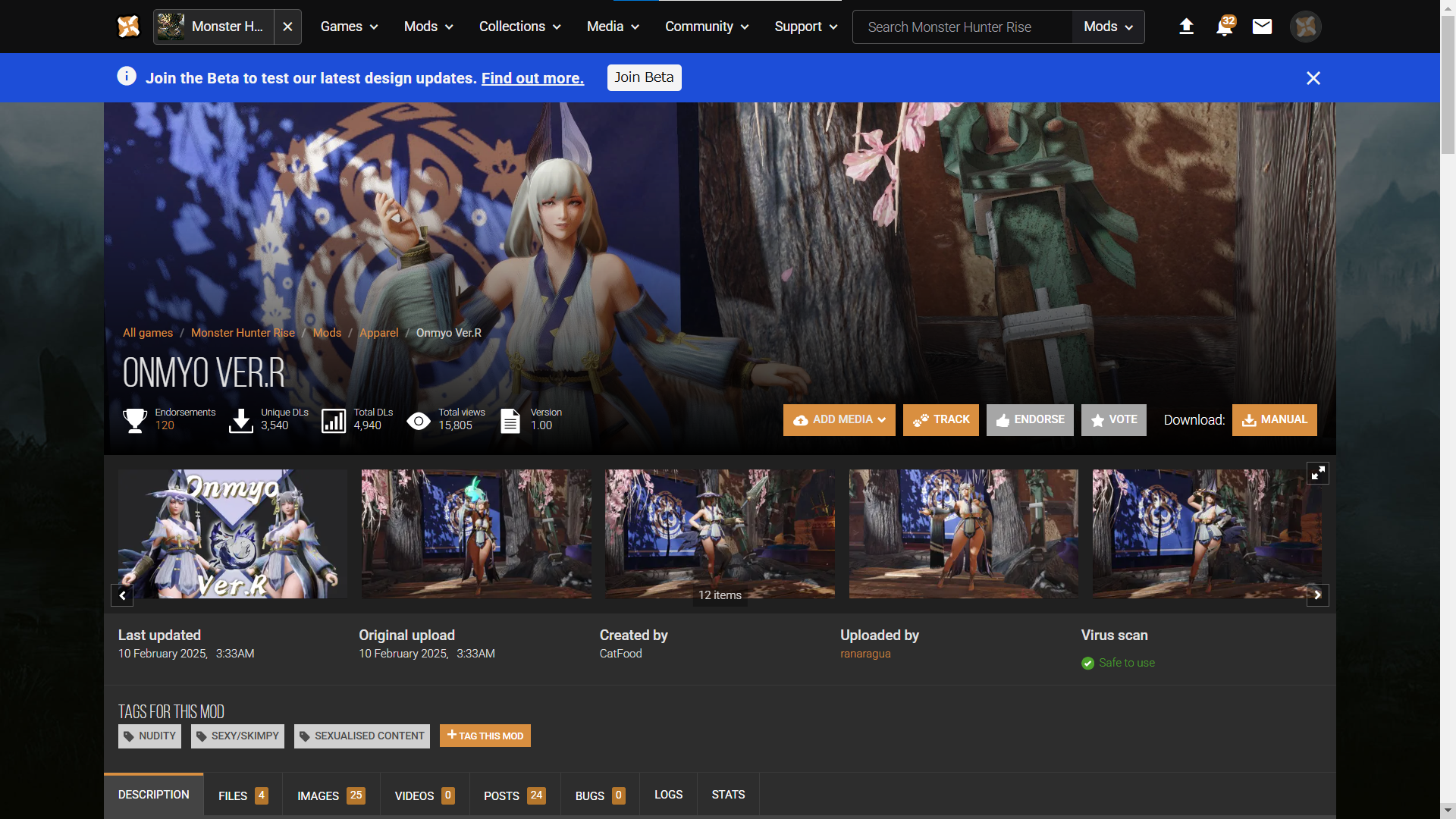Click the Join Beta button

644,77
